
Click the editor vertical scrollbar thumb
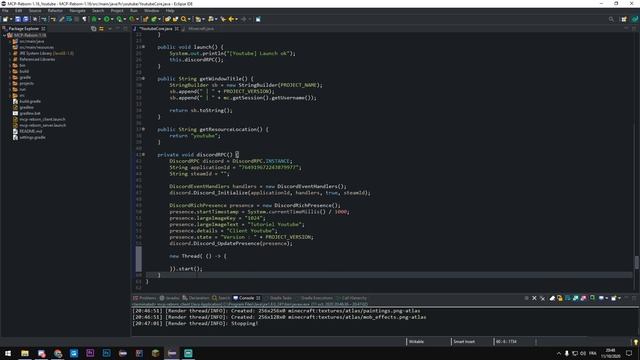tap(636, 262)
